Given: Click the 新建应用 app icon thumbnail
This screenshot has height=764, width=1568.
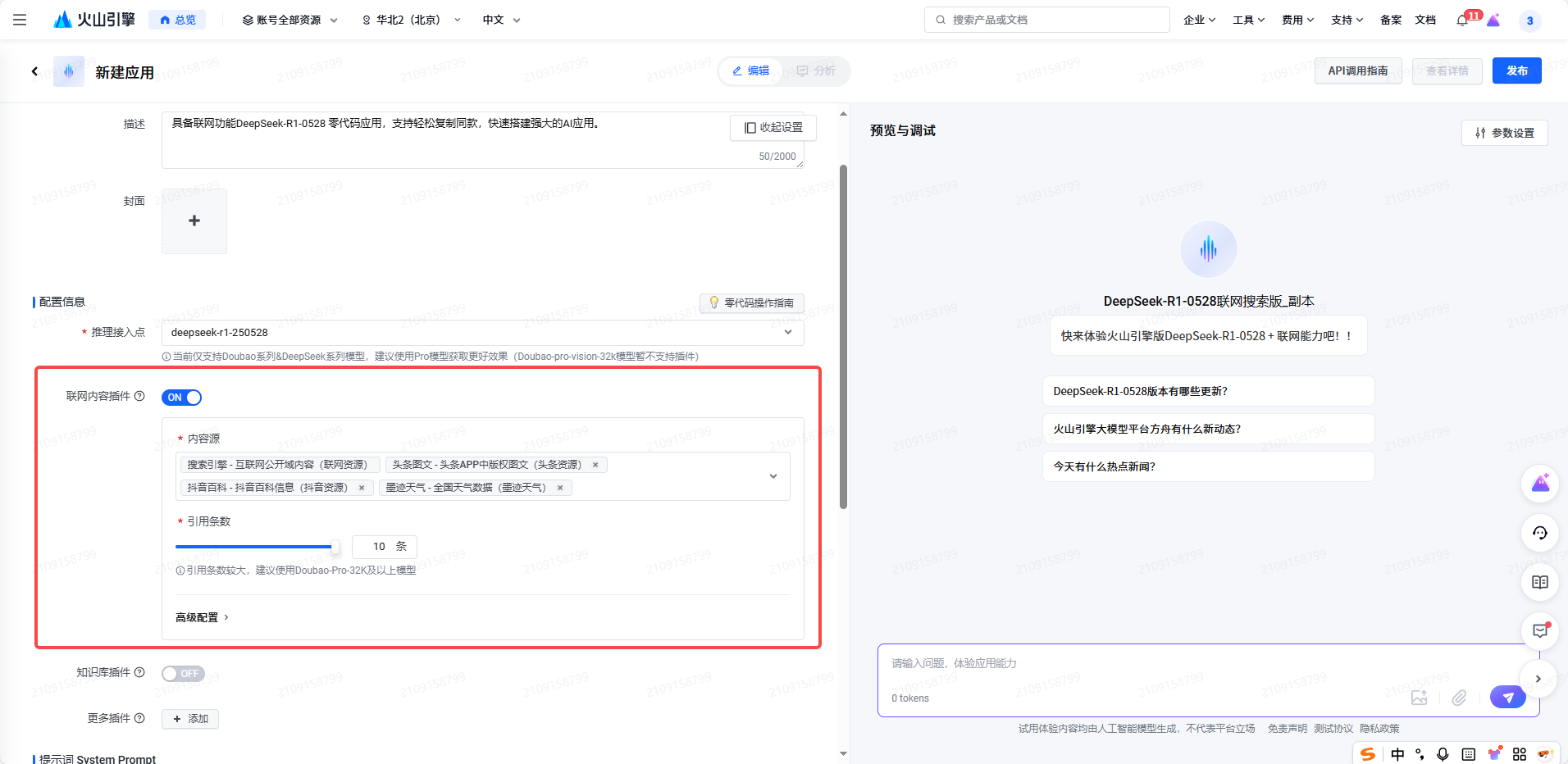Looking at the screenshot, I should tap(69, 71).
